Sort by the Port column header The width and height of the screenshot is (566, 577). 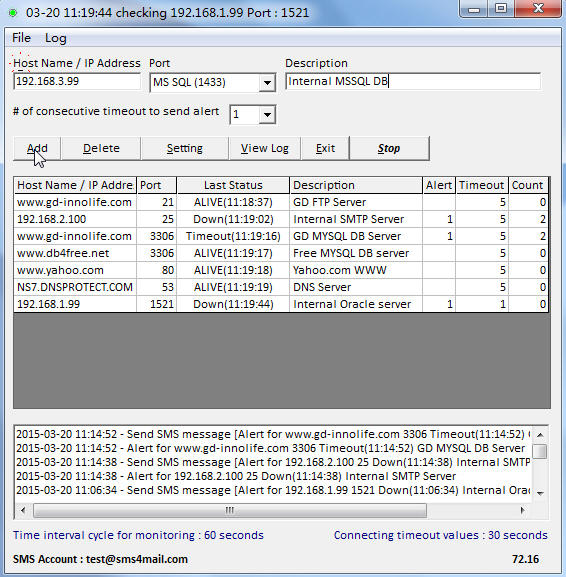157,185
